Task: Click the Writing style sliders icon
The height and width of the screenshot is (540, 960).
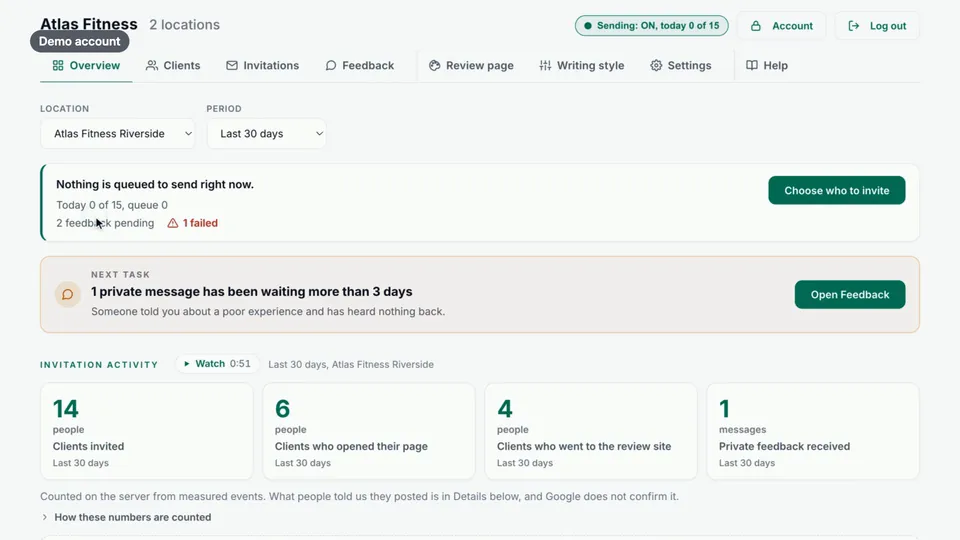Action: [x=545, y=66]
